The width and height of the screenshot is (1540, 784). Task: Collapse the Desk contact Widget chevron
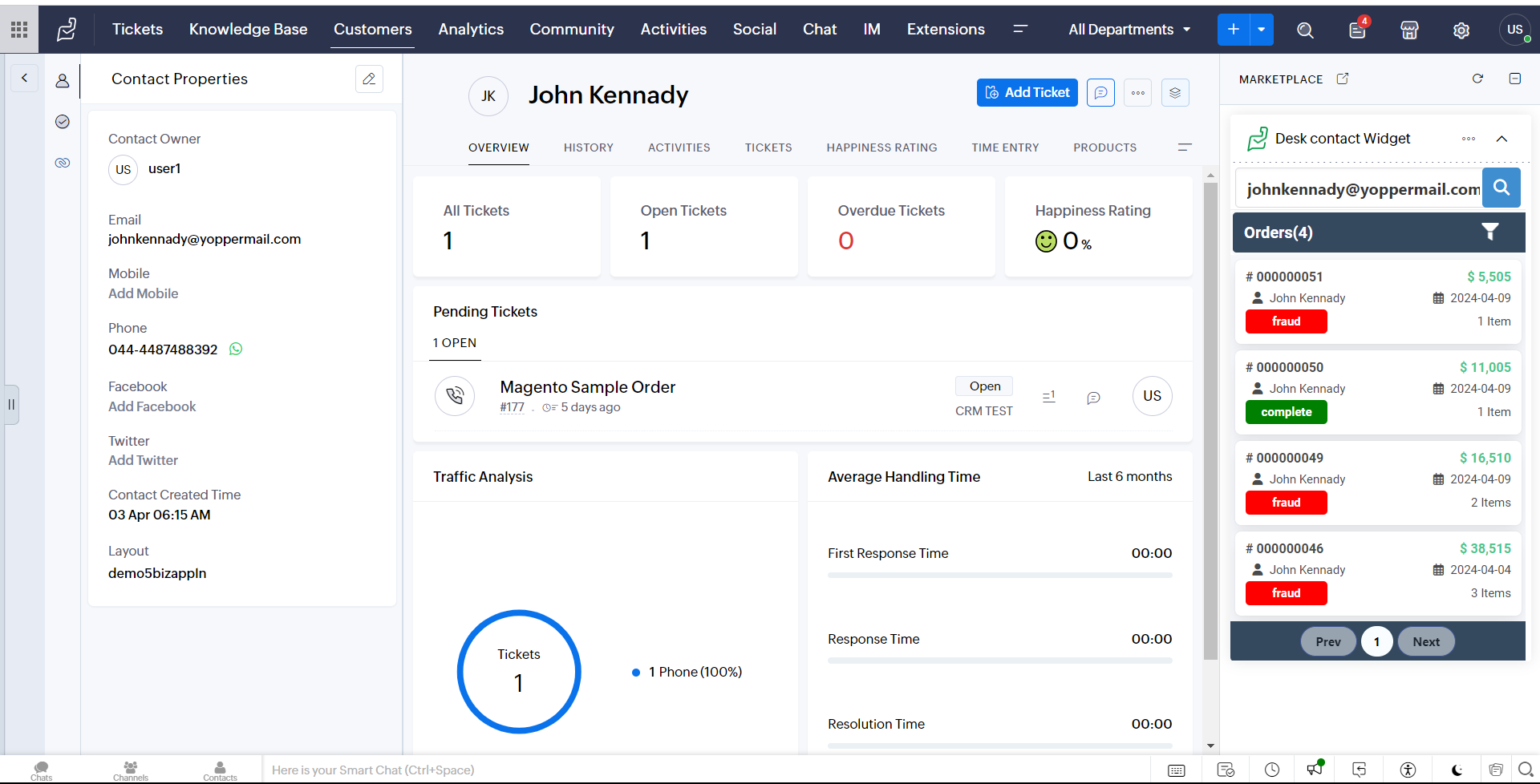coord(1501,139)
